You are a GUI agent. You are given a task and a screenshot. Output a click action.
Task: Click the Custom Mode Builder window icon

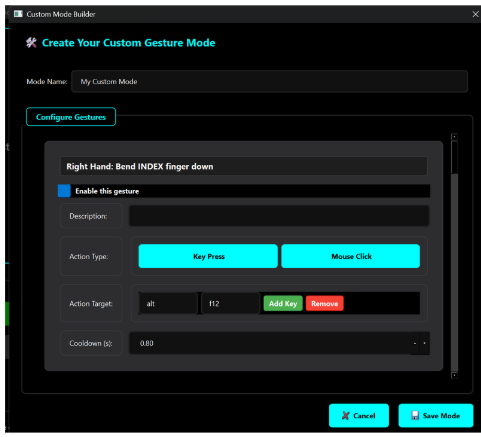18,14
